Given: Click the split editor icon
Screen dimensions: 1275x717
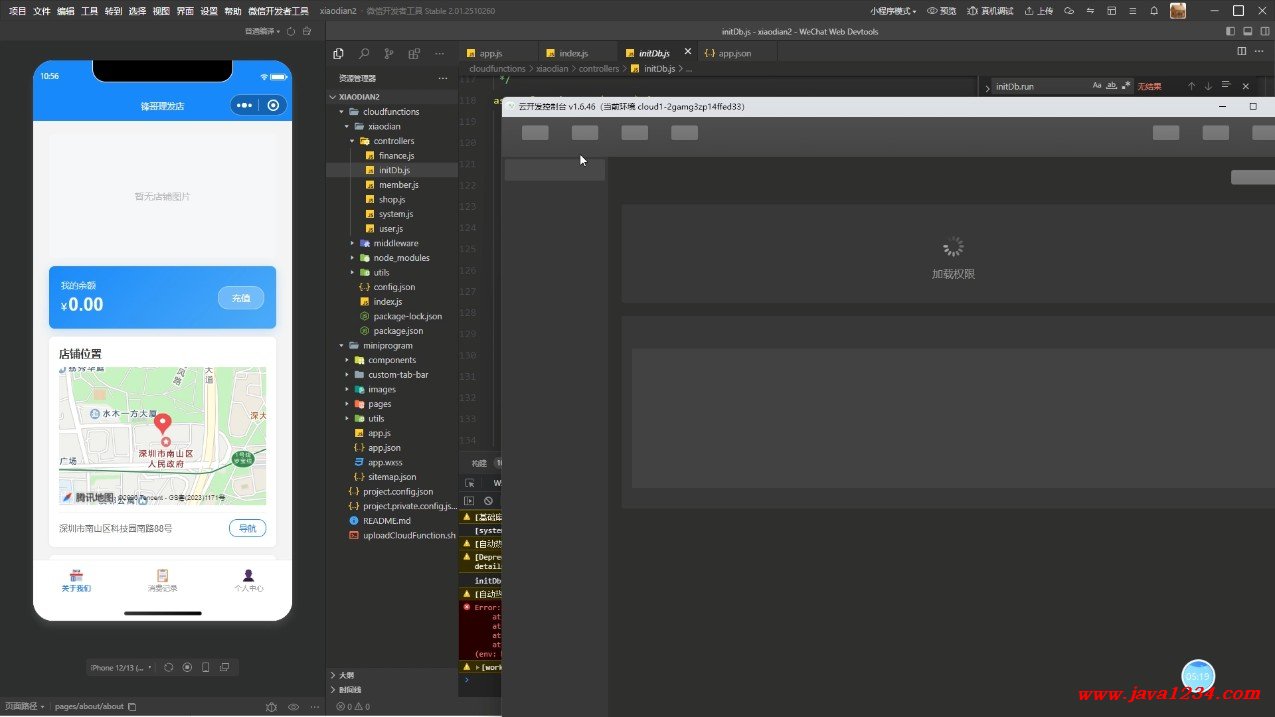Looking at the screenshot, I should pos(1242,51).
